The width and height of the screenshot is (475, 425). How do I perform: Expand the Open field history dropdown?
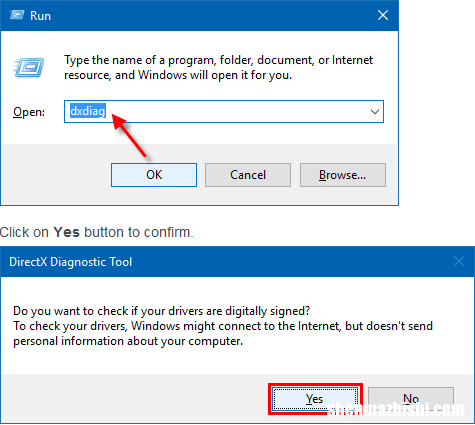point(375,112)
